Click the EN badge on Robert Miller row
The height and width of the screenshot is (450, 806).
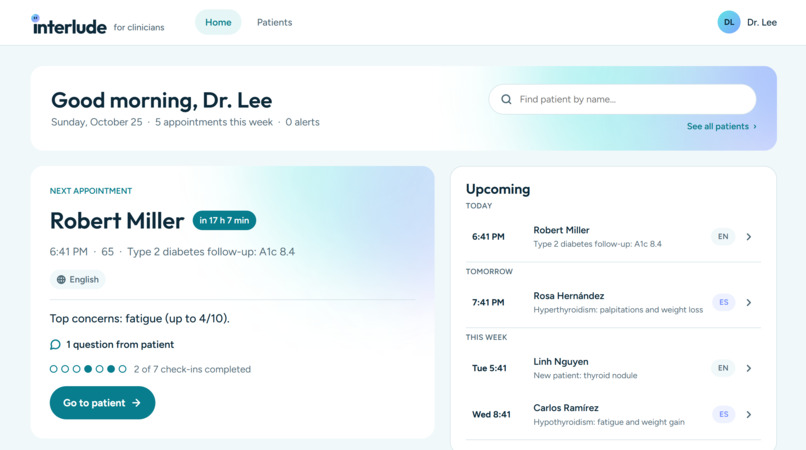[x=723, y=237]
